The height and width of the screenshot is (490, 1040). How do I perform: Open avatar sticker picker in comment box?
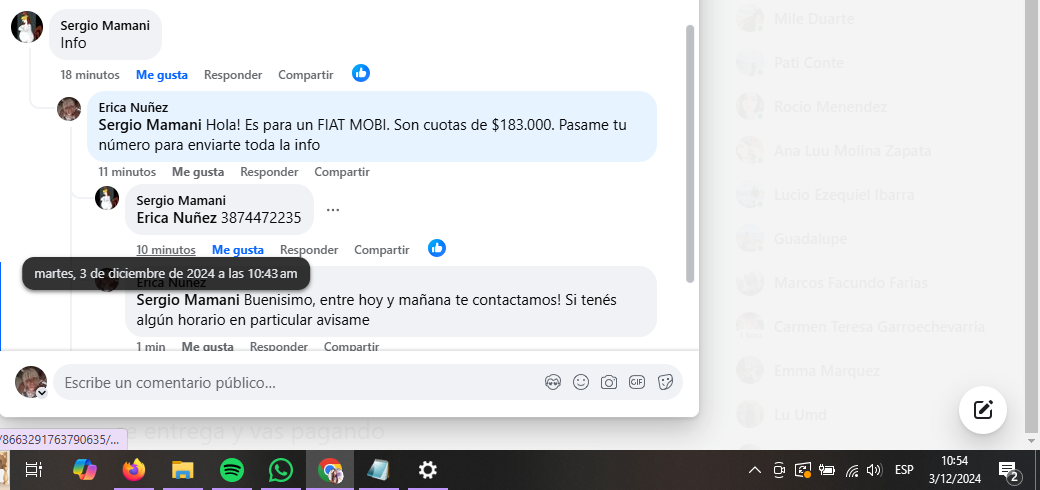pos(553,382)
